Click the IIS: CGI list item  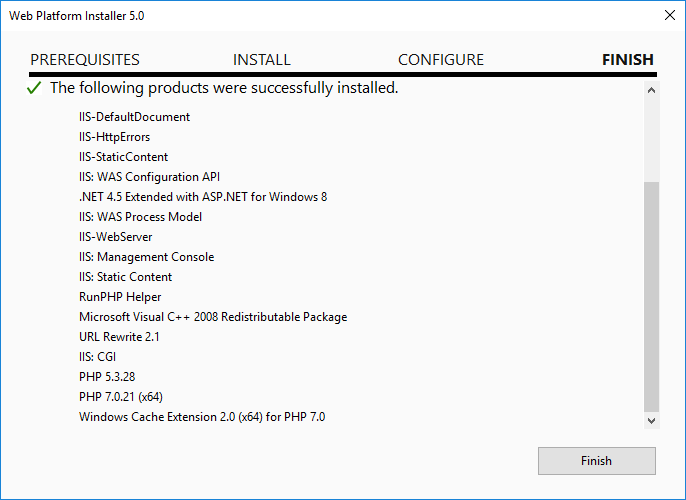pyautogui.click(x=98, y=357)
